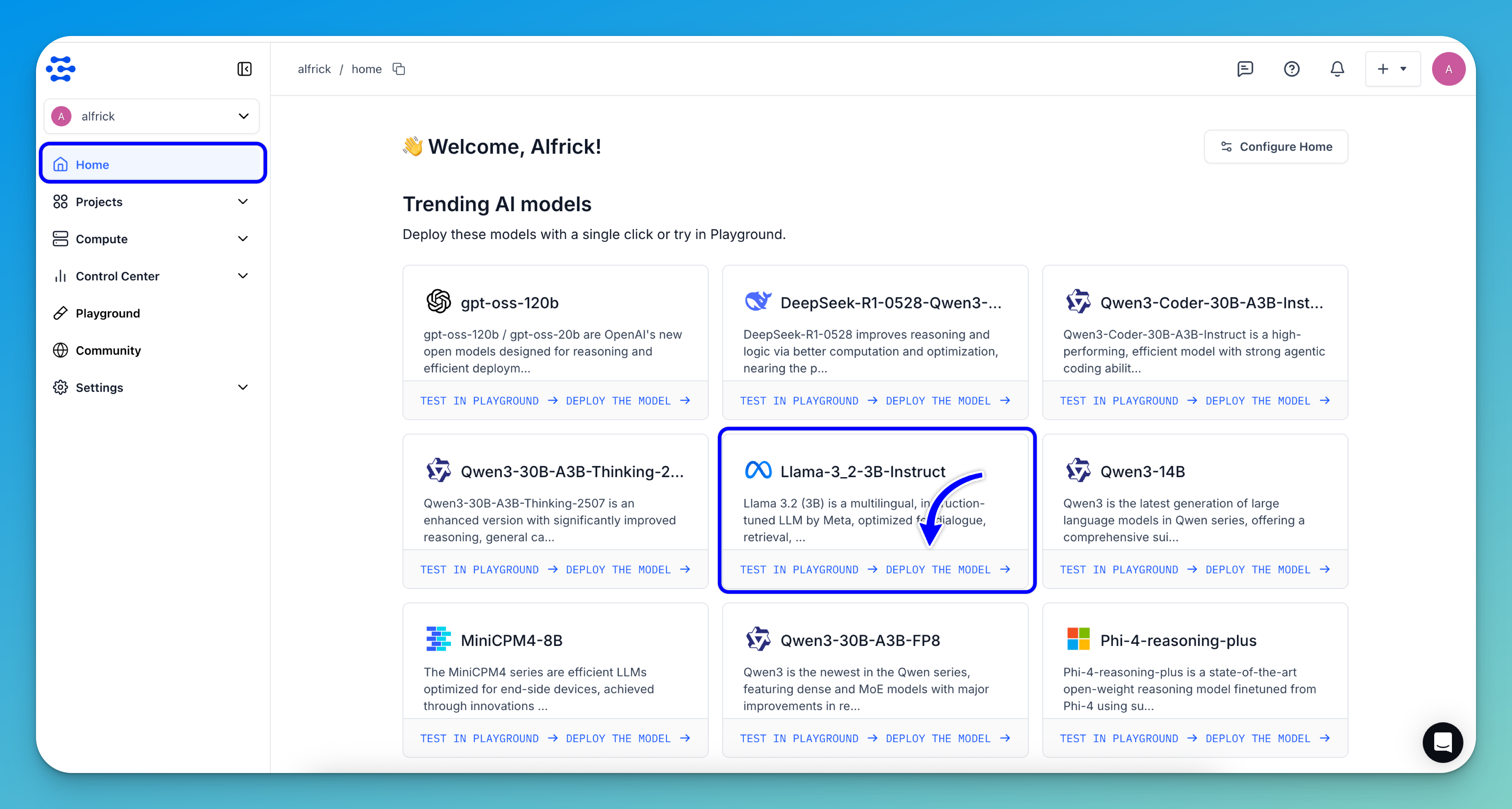This screenshot has width=1512, height=809.
Task: Click the DeepSeek whale logo
Action: 758,302
